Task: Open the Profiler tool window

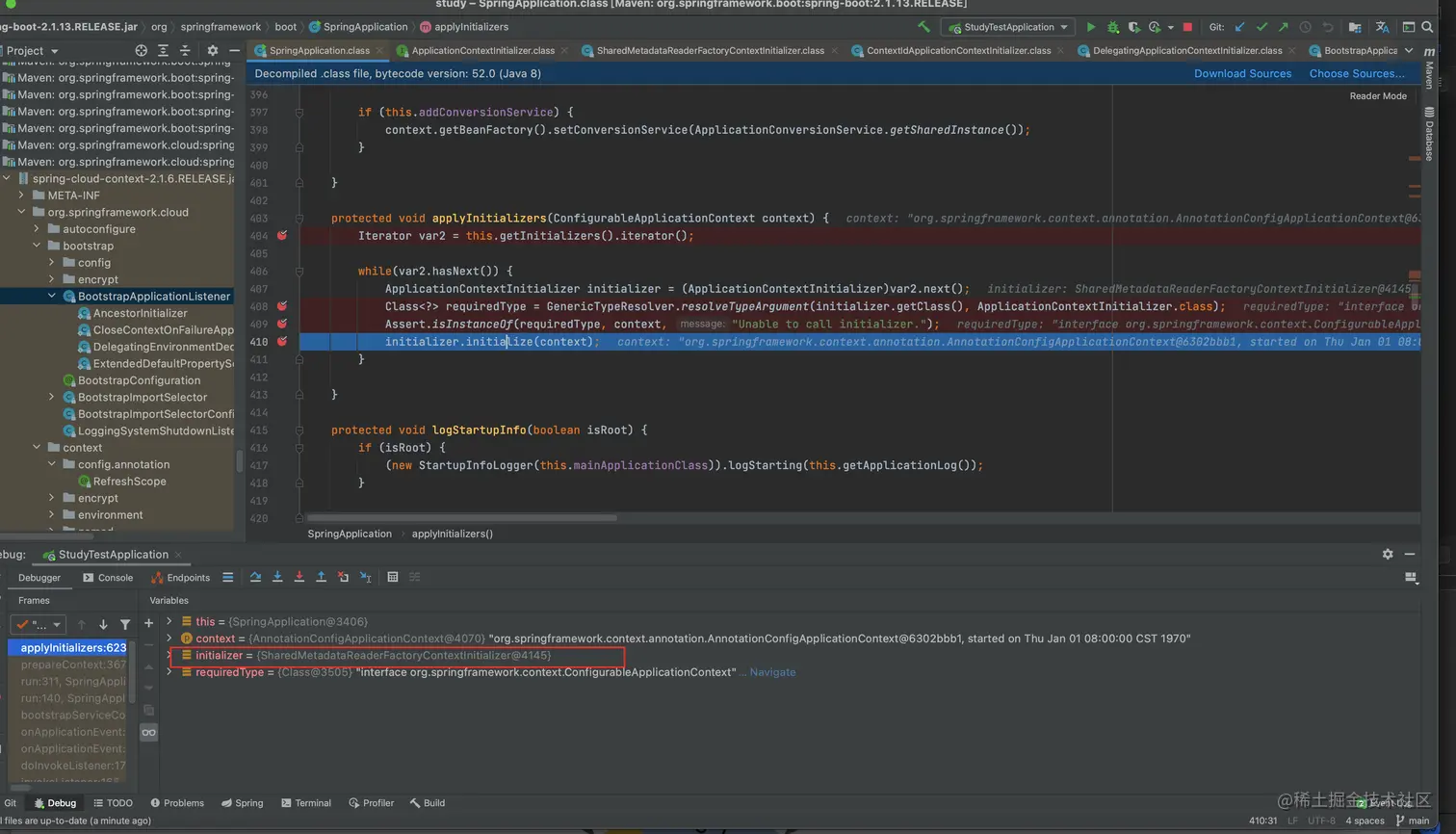Action: [x=372, y=803]
